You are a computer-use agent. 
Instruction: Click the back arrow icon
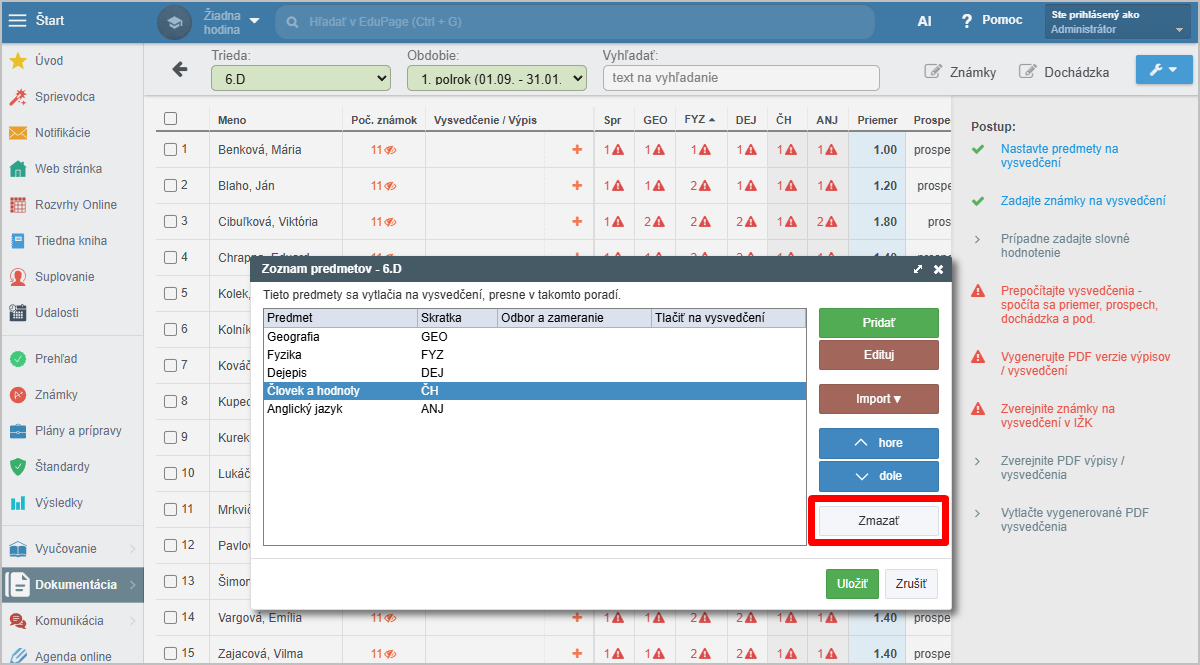tap(180, 69)
